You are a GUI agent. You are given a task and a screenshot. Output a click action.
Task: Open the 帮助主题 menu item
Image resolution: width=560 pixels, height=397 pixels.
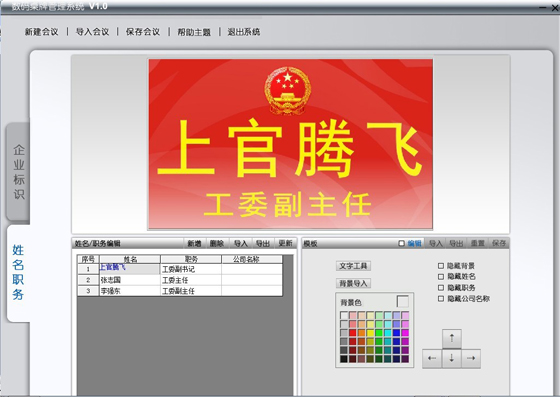click(x=194, y=32)
